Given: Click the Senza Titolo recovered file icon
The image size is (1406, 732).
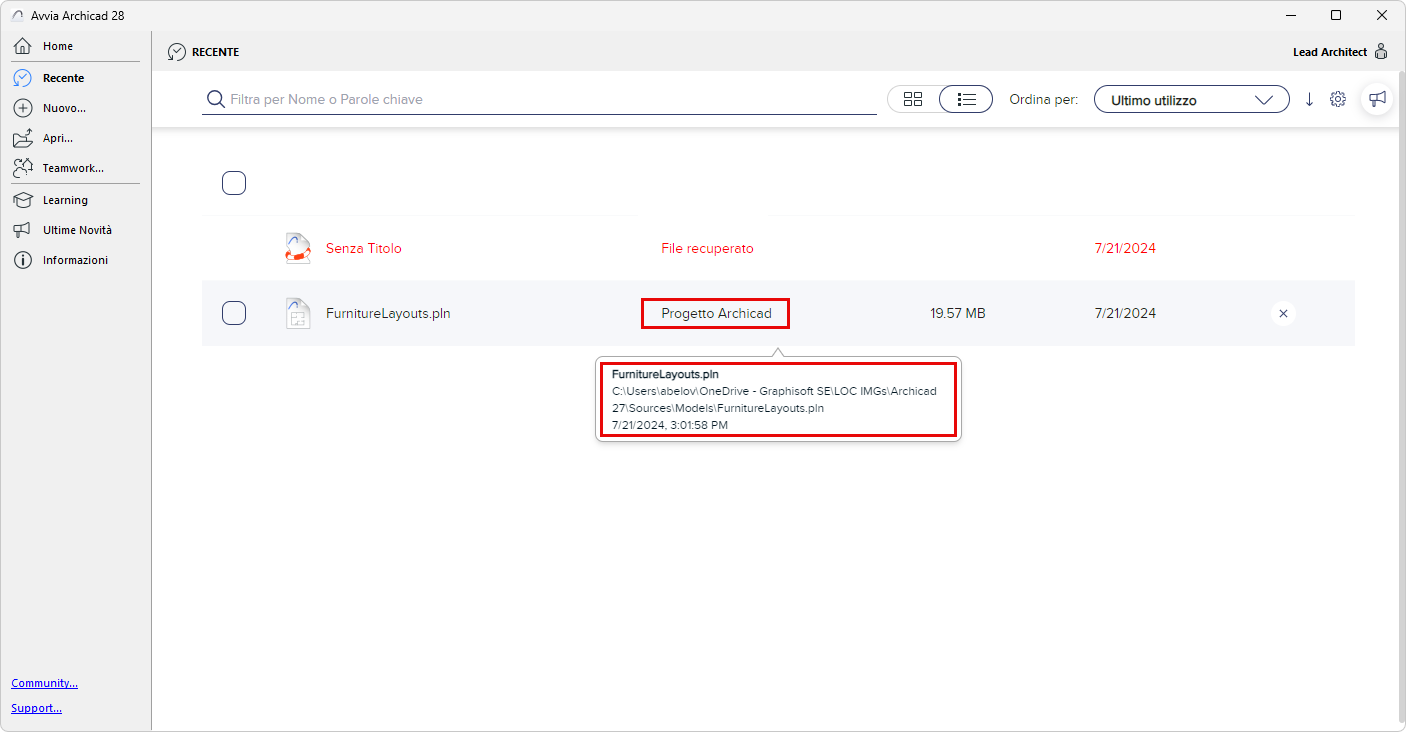Looking at the screenshot, I should click(298, 248).
